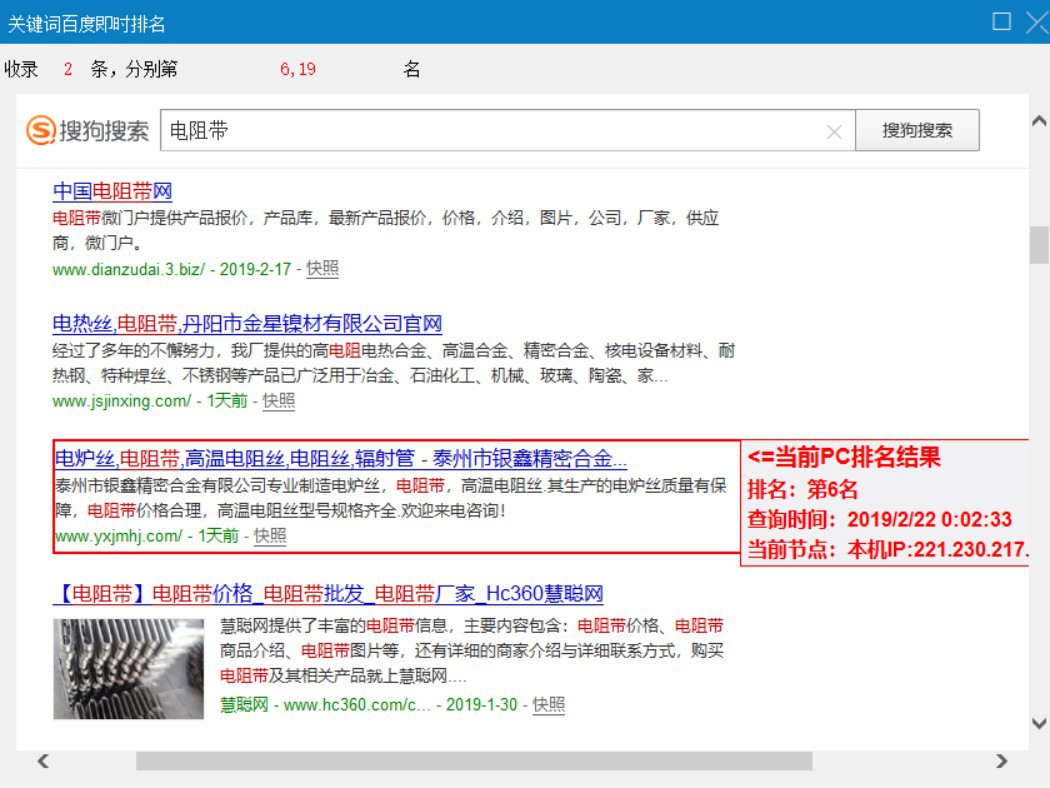This screenshot has height=788, width=1050.
Task: Click the Sogou search logo
Action: [x=88, y=131]
